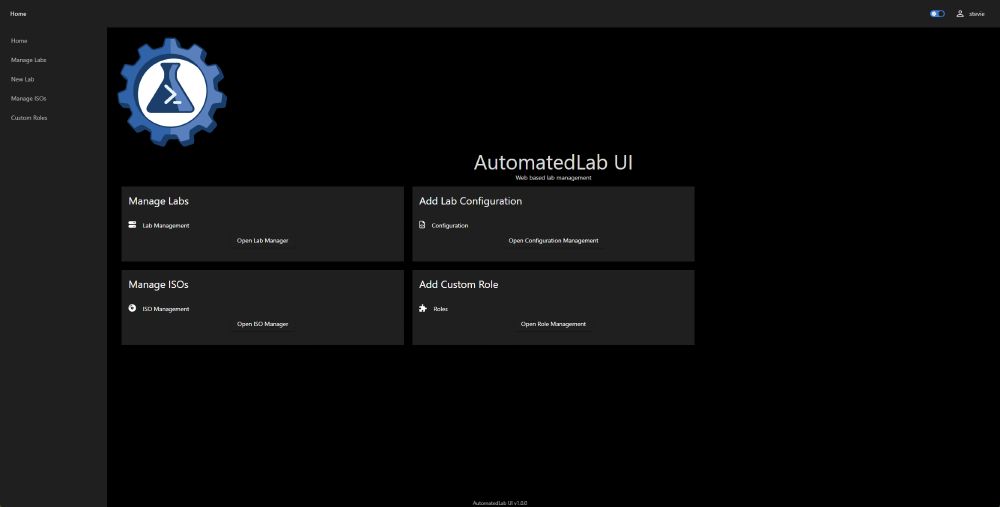Click the Open ISO Manager button

point(262,324)
